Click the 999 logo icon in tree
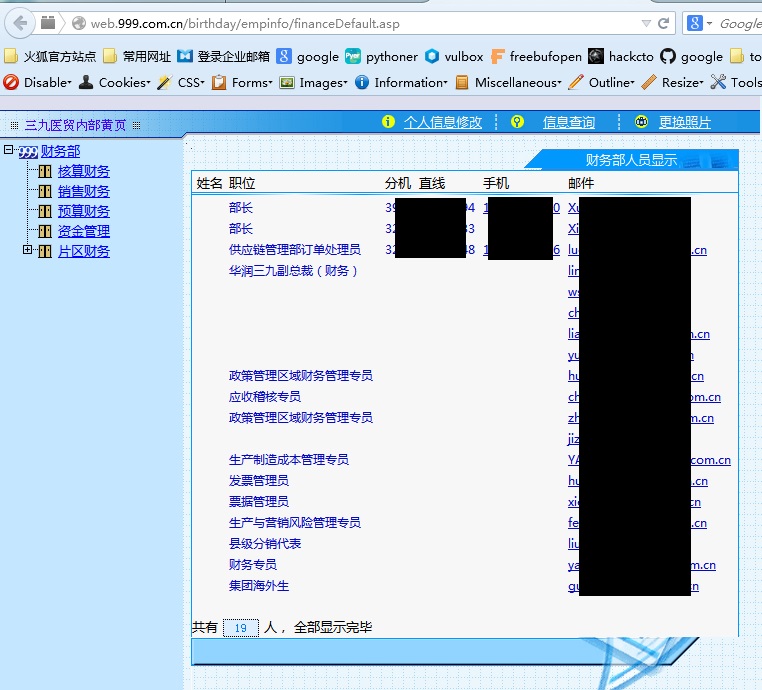This screenshot has height=690, width=762. point(28,152)
